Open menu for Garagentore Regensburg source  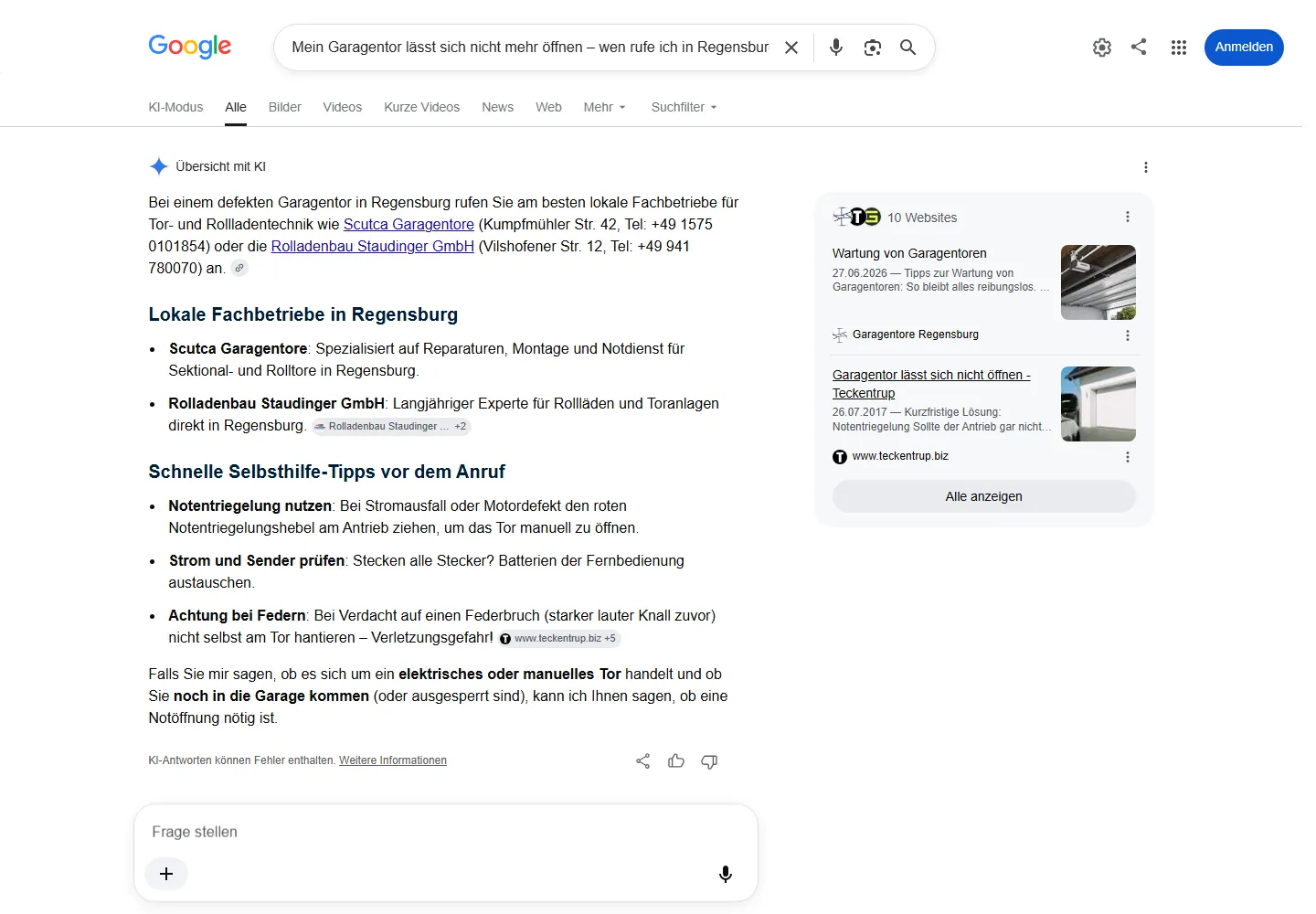click(1128, 335)
